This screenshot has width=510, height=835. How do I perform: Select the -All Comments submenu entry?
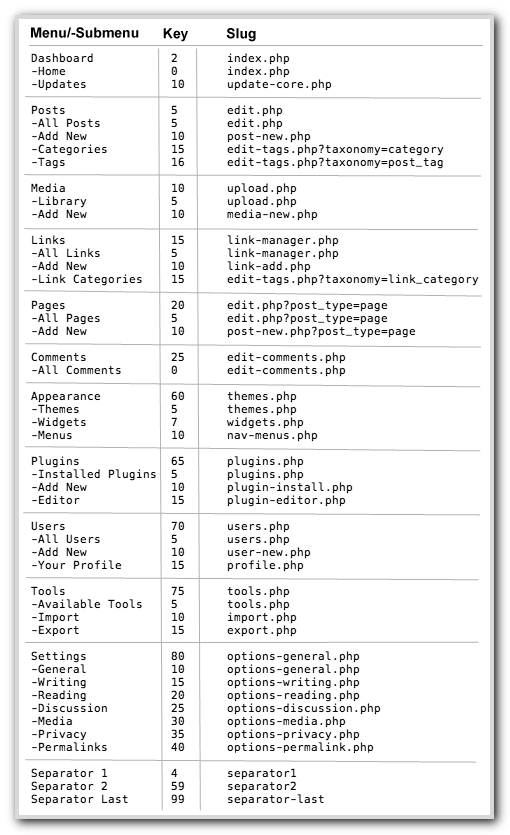pos(76,370)
